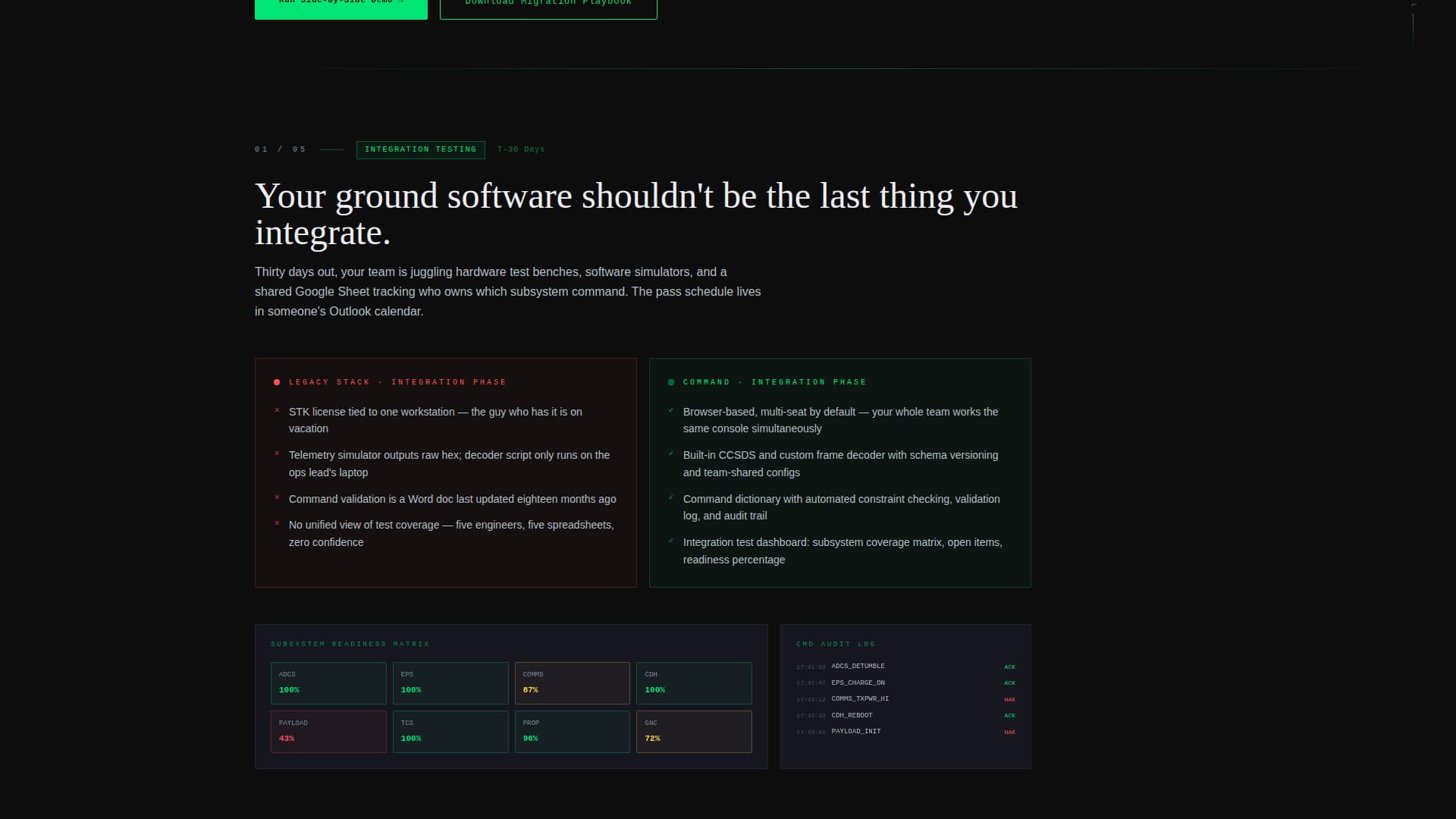
Task: Expand the CMD AUDIT LOG panel
Action: tap(836, 643)
